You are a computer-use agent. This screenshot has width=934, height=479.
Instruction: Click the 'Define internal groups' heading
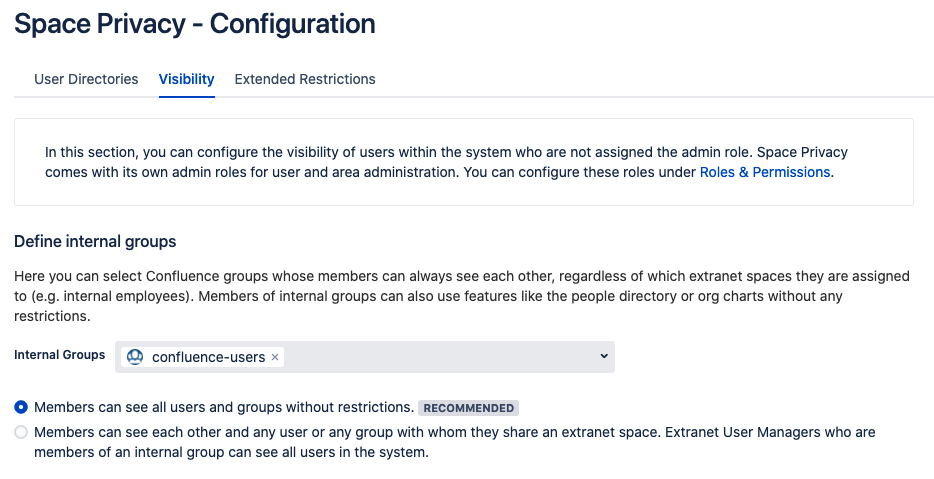coord(95,241)
